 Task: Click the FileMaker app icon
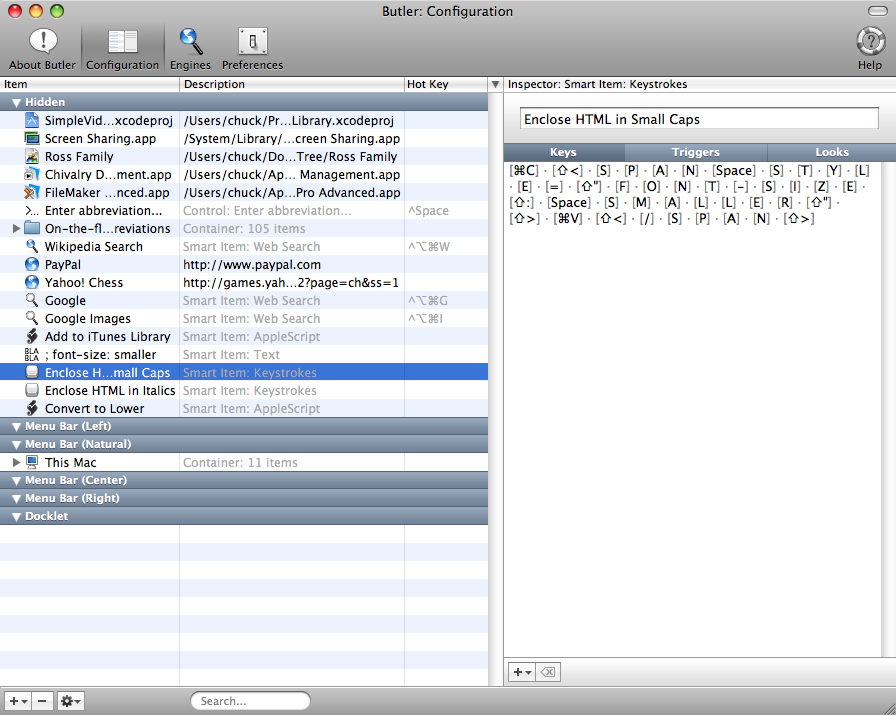tap(32, 193)
